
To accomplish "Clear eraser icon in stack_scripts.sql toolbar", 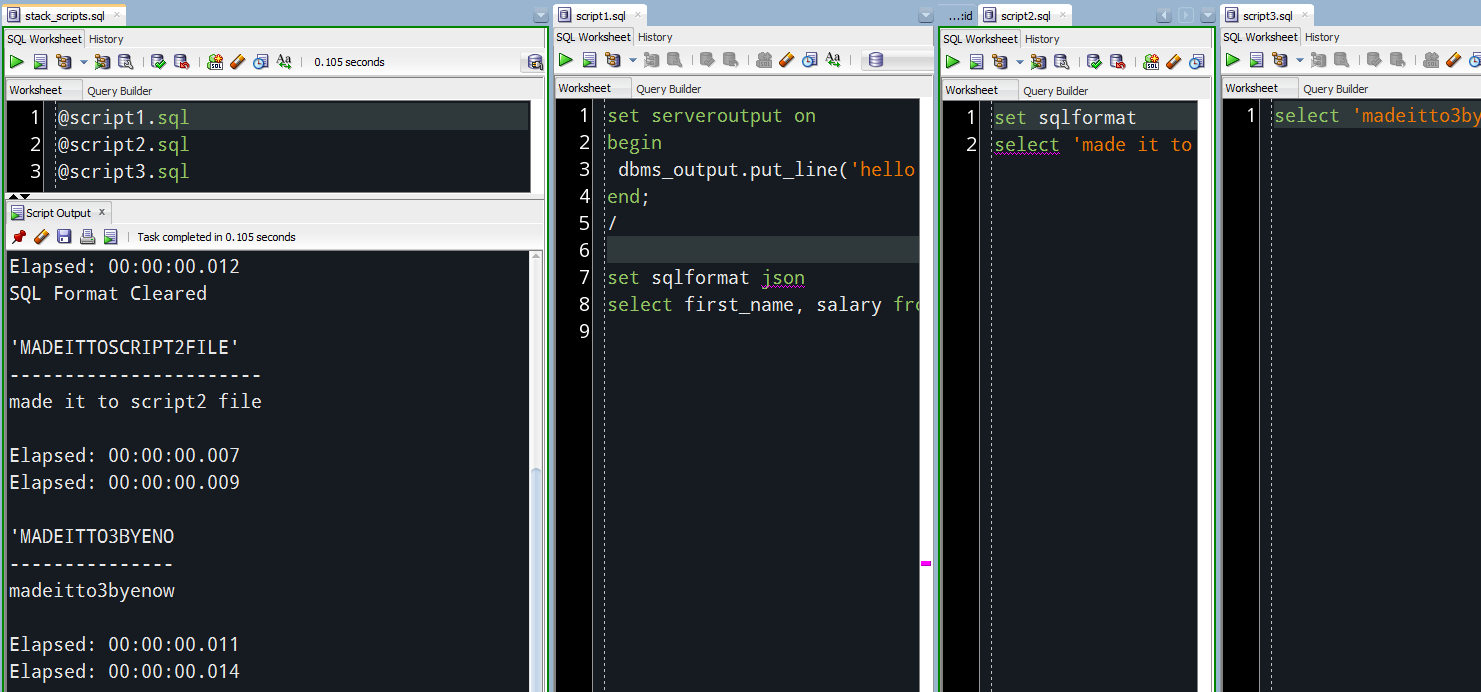I will tap(238, 62).
